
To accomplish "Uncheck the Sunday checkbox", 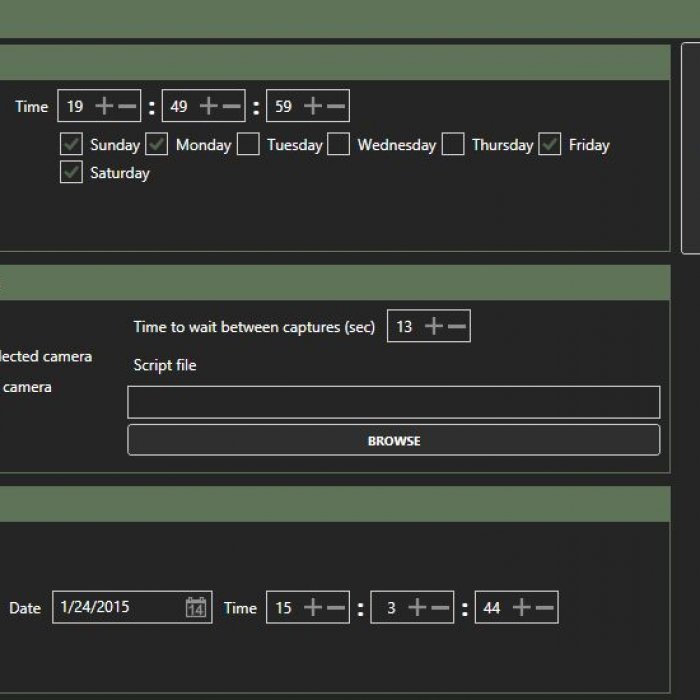I will coord(71,144).
